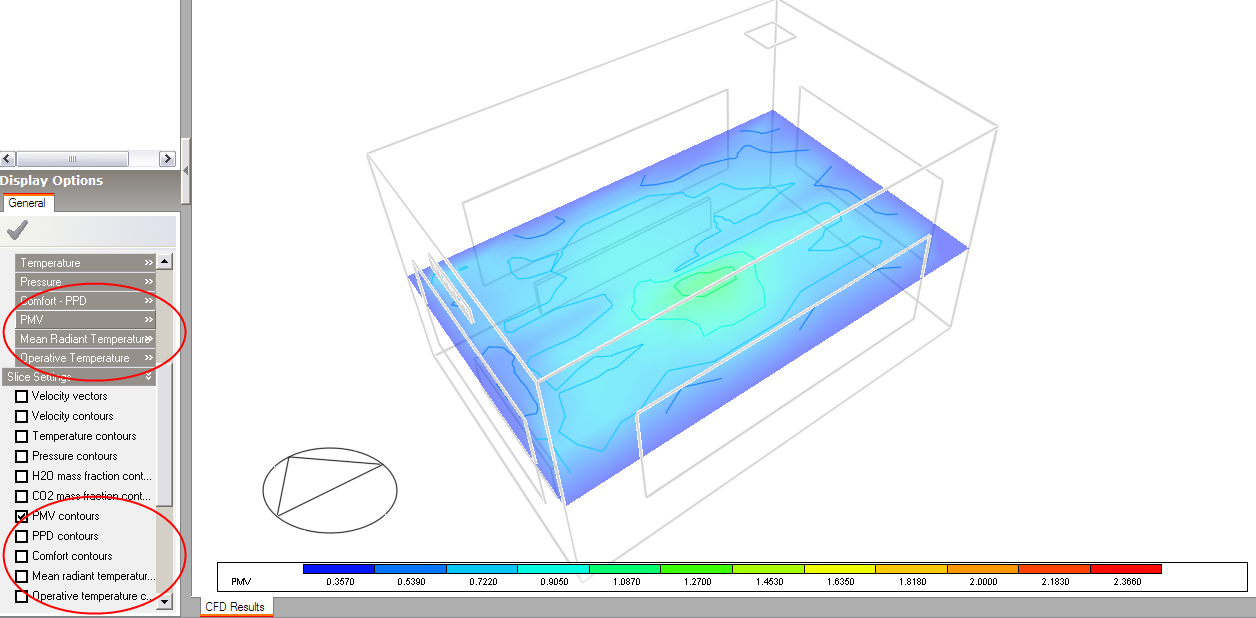Click the red 2.3660 legend color band
The image size is (1256, 618).
click(x=1125, y=569)
